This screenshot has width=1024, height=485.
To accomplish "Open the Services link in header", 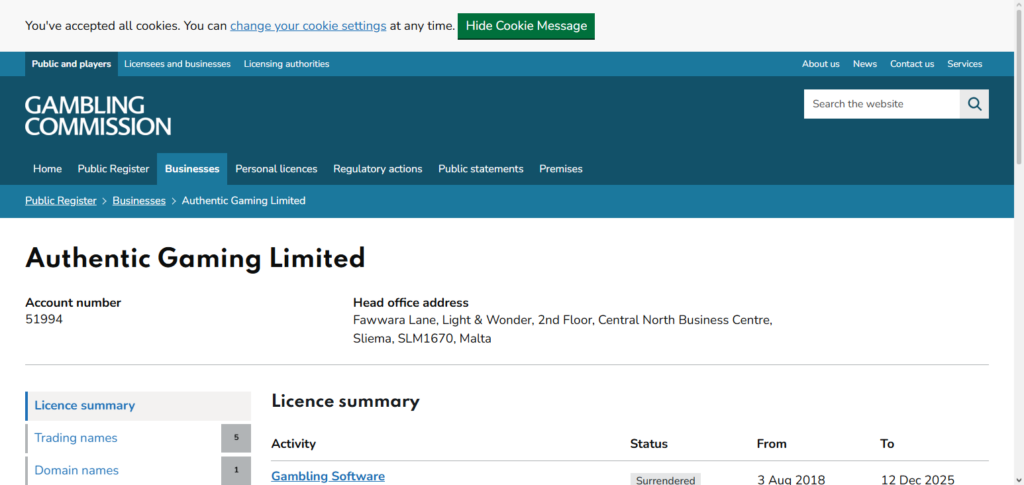I will 964,64.
